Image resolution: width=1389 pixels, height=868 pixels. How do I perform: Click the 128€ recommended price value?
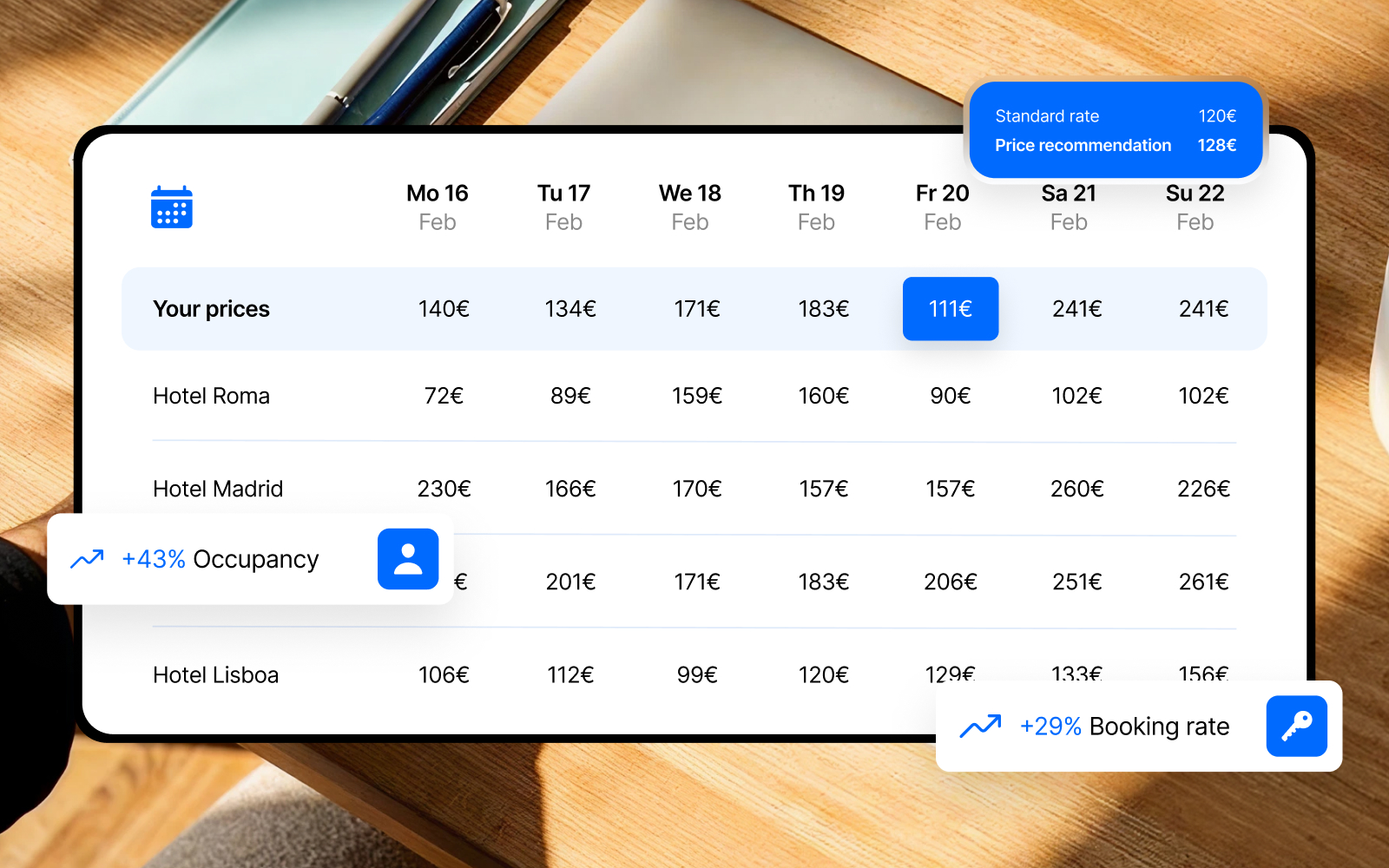click(x=1217, y=145)
